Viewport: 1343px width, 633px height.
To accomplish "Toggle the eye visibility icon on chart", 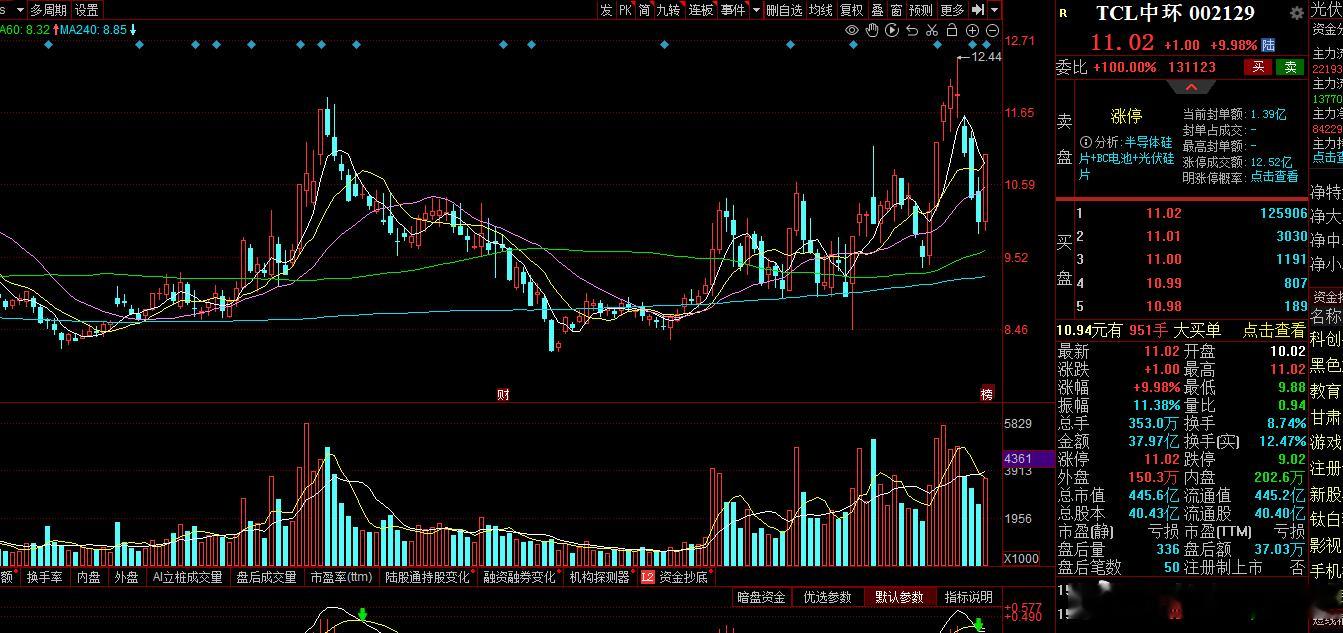I will 852,30.
